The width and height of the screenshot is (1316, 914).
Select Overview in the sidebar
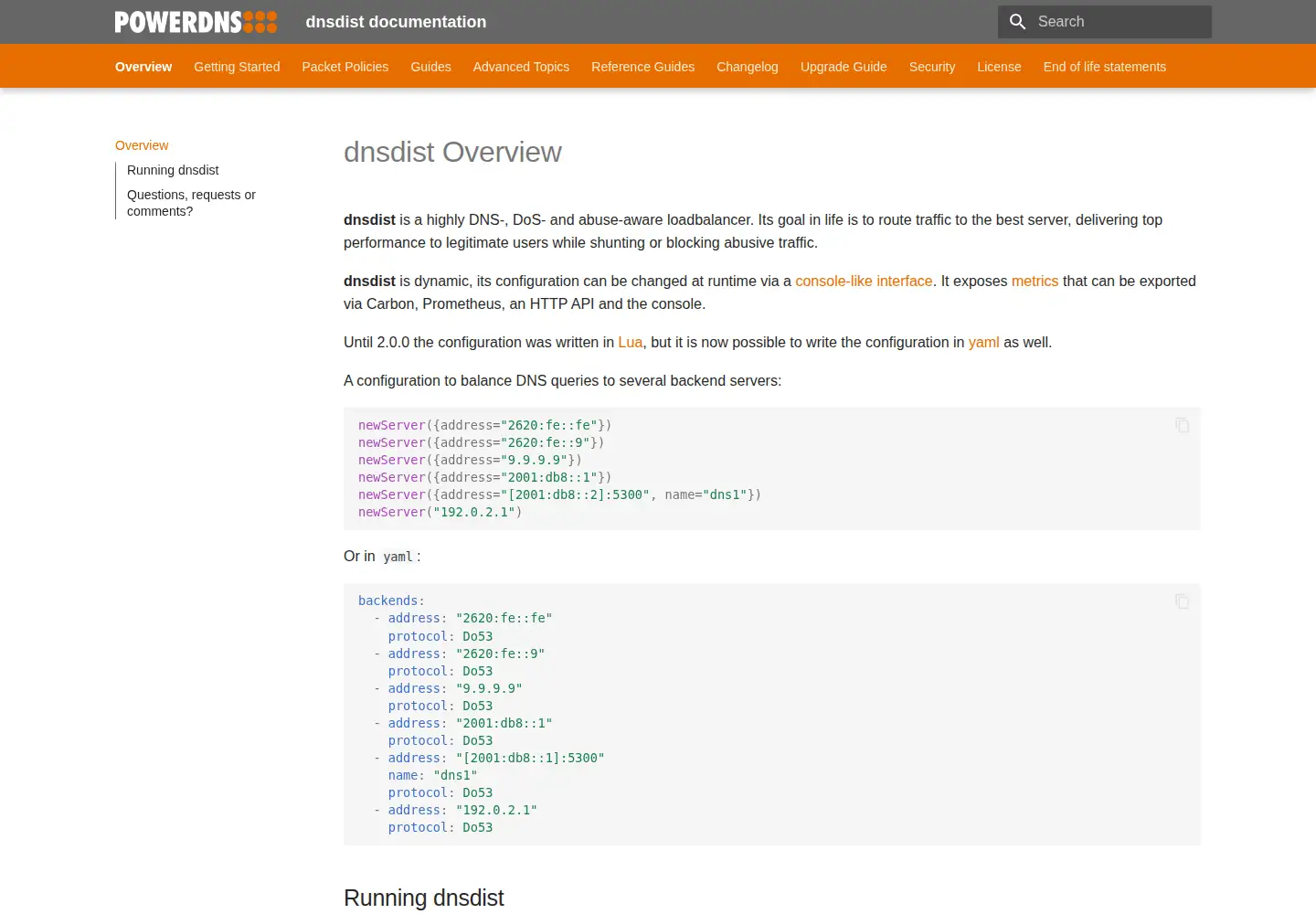coord(142,145)
